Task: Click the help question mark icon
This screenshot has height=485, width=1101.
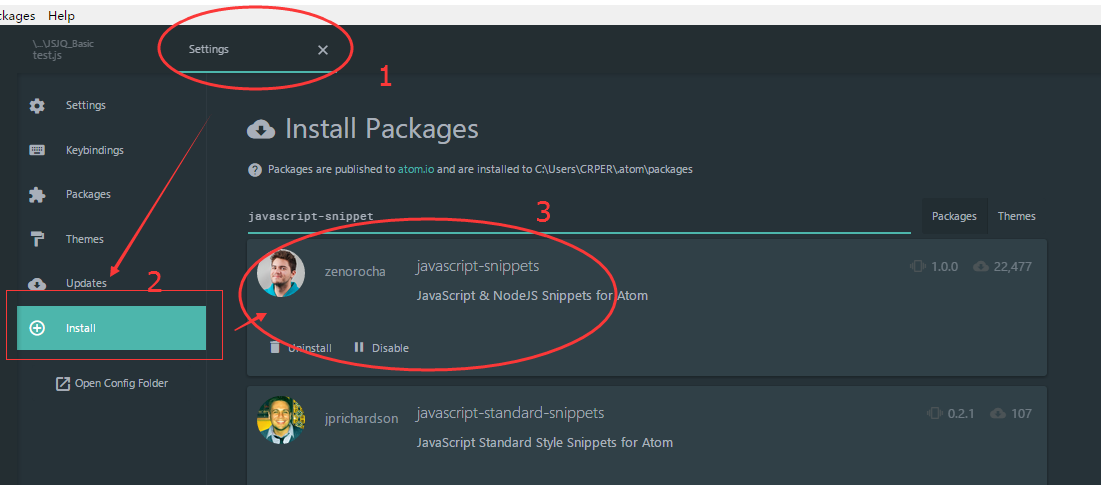Action: pos(255,170)
